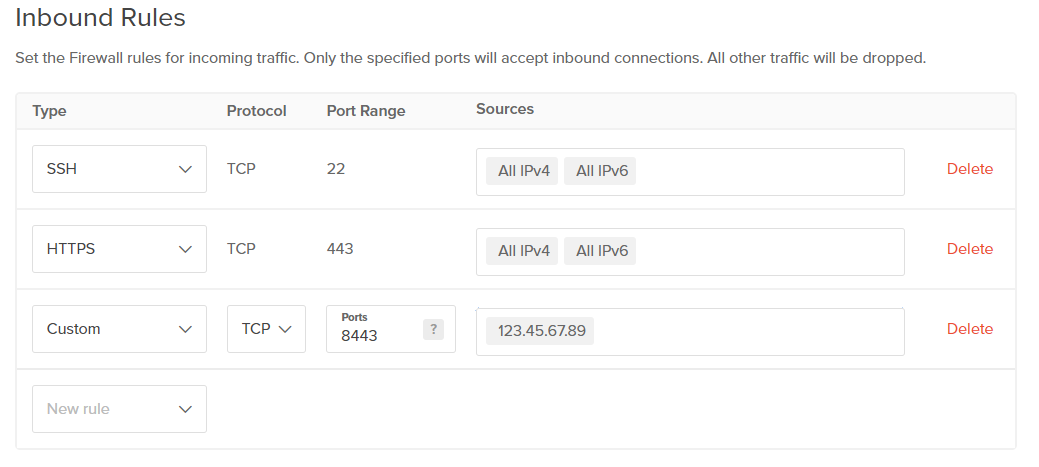This screenshot has height=467, width=1039.
Task: Delete the SSH inbound rule
Action: pyautogui.click(x=969, y=169)
